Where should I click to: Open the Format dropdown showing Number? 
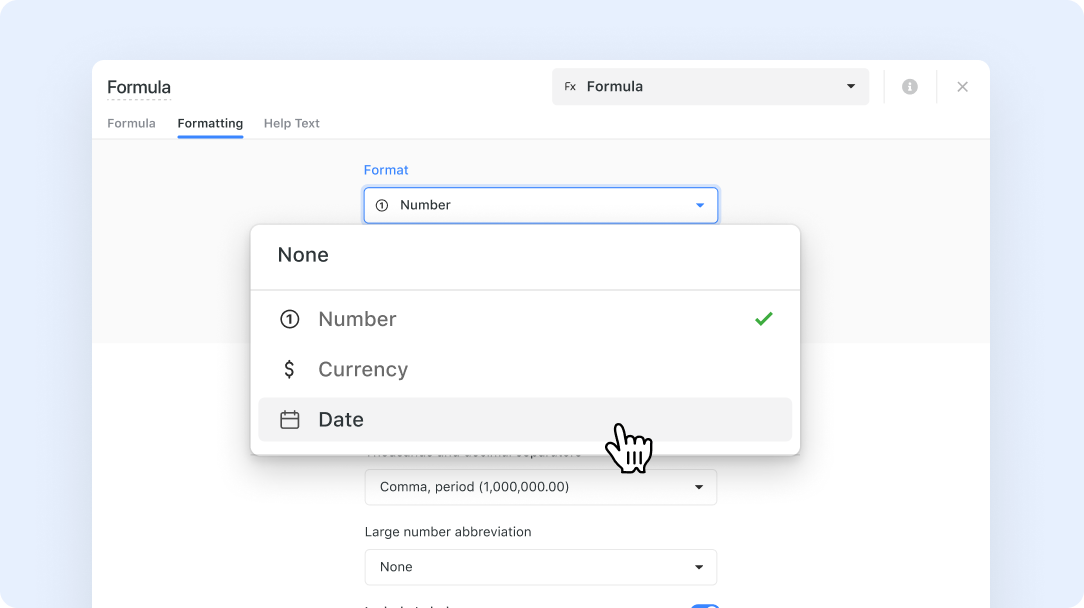pos(540,205)
